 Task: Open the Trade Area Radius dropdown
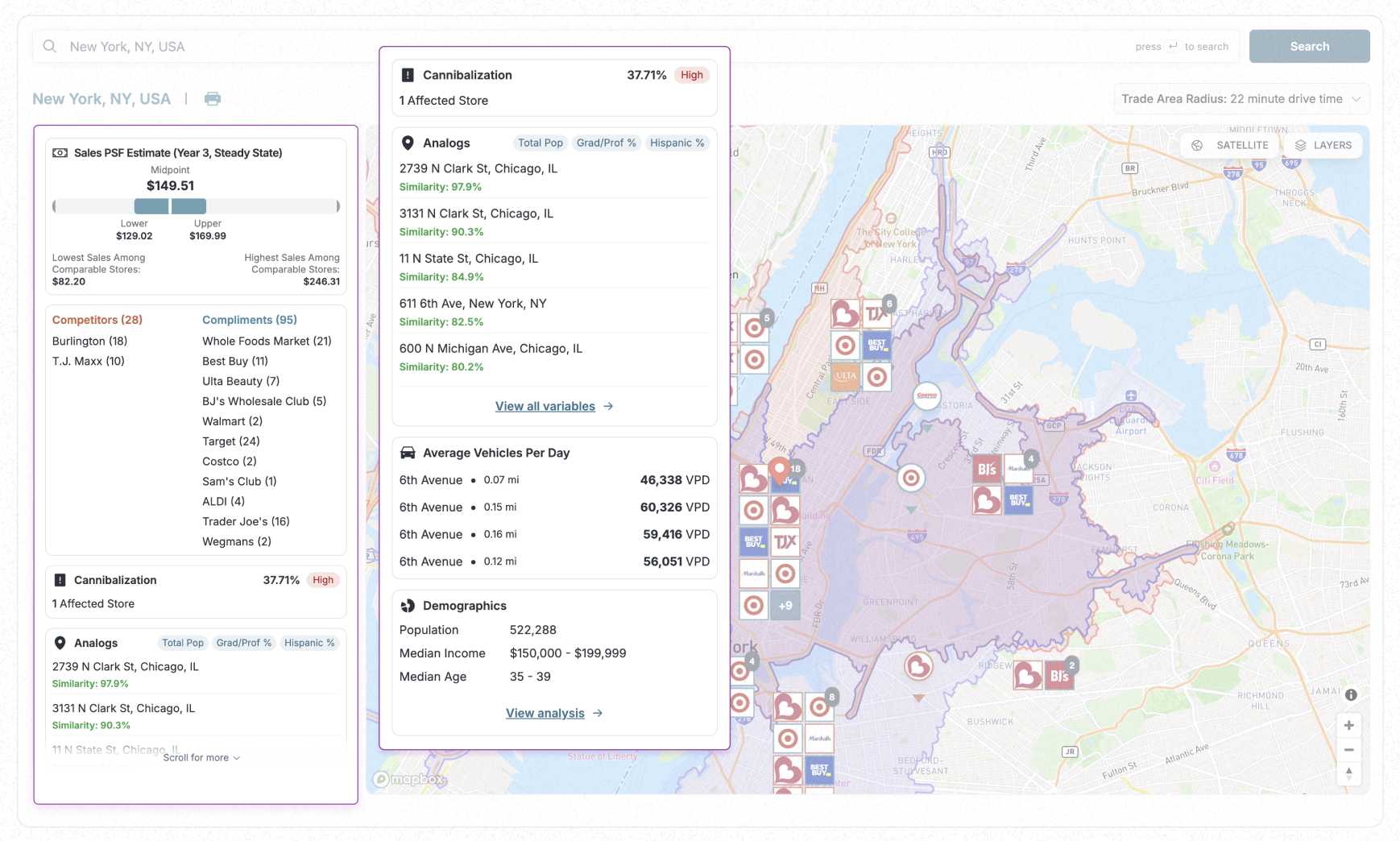(x=1241, y=99)
